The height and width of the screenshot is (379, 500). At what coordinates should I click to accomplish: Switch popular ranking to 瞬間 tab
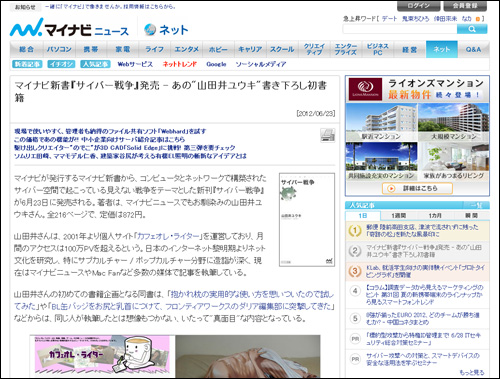pos(471,216)
